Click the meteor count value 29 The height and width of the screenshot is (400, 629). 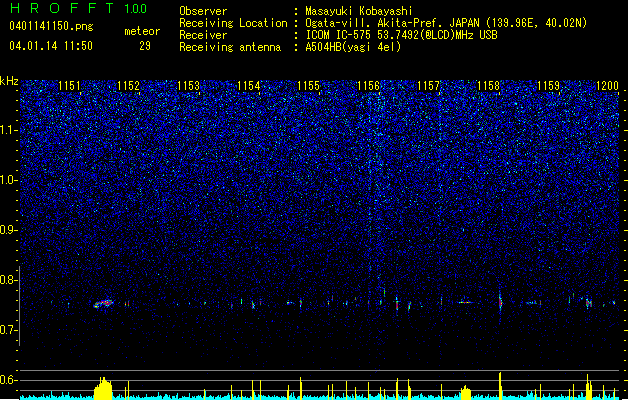145,46
